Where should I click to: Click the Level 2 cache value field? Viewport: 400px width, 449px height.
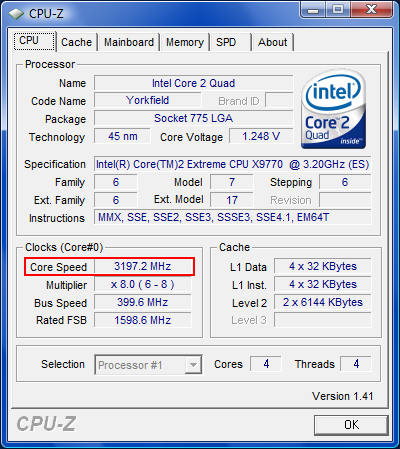click(323, 302)
